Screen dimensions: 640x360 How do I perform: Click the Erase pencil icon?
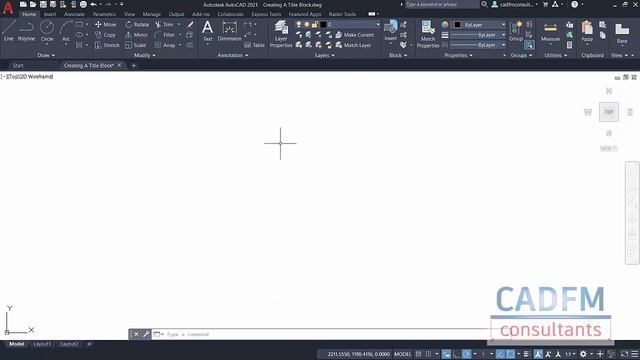click(x=190, y=24)
